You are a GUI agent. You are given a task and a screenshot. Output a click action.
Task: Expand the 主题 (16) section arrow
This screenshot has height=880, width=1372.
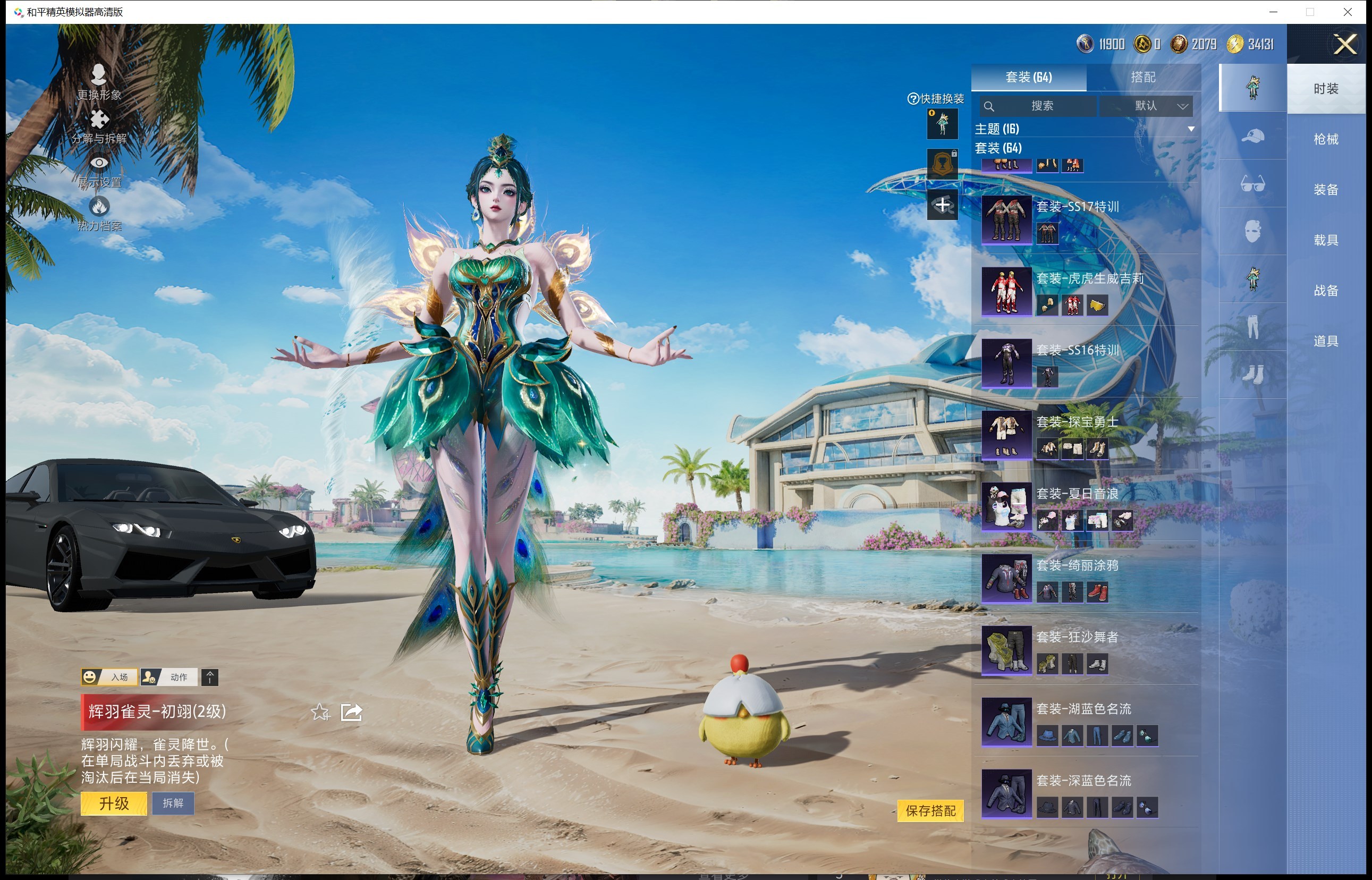[1191, 129]
